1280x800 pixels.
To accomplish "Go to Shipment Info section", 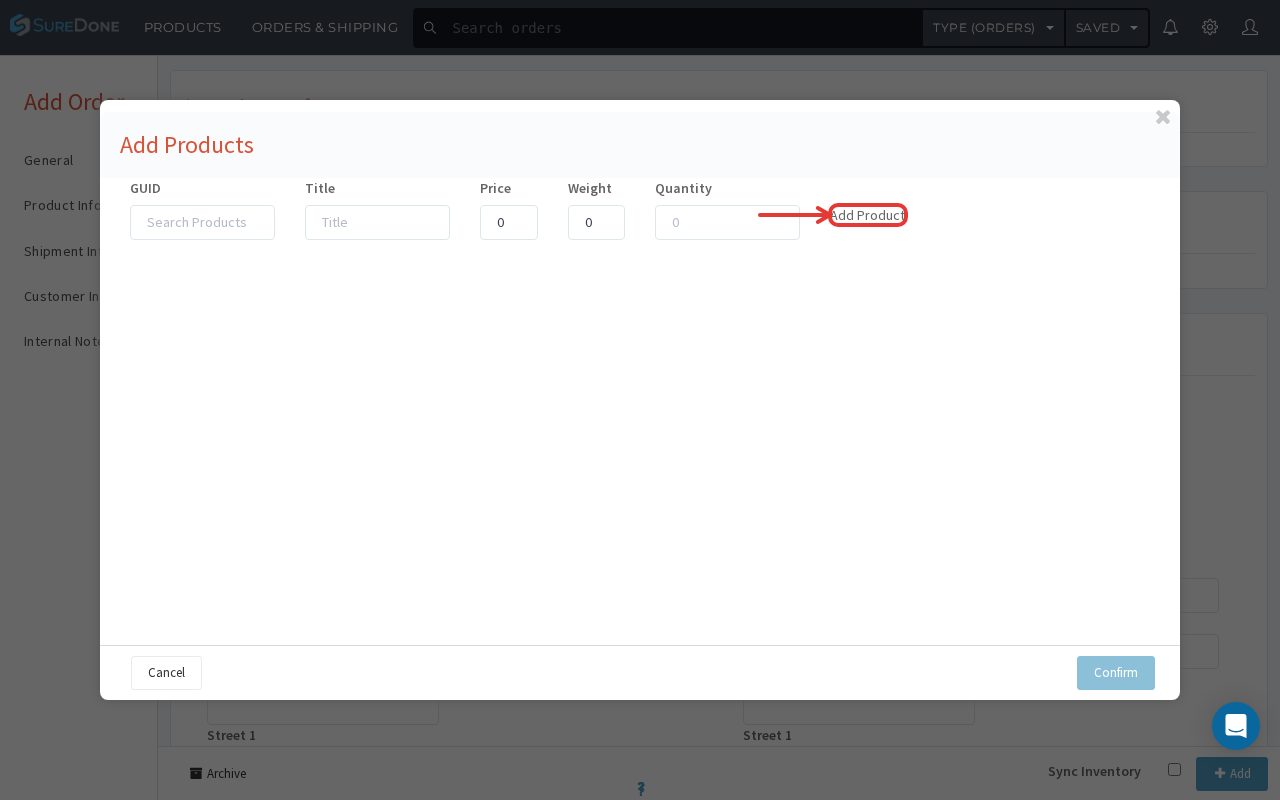I will tap(62, 251).
